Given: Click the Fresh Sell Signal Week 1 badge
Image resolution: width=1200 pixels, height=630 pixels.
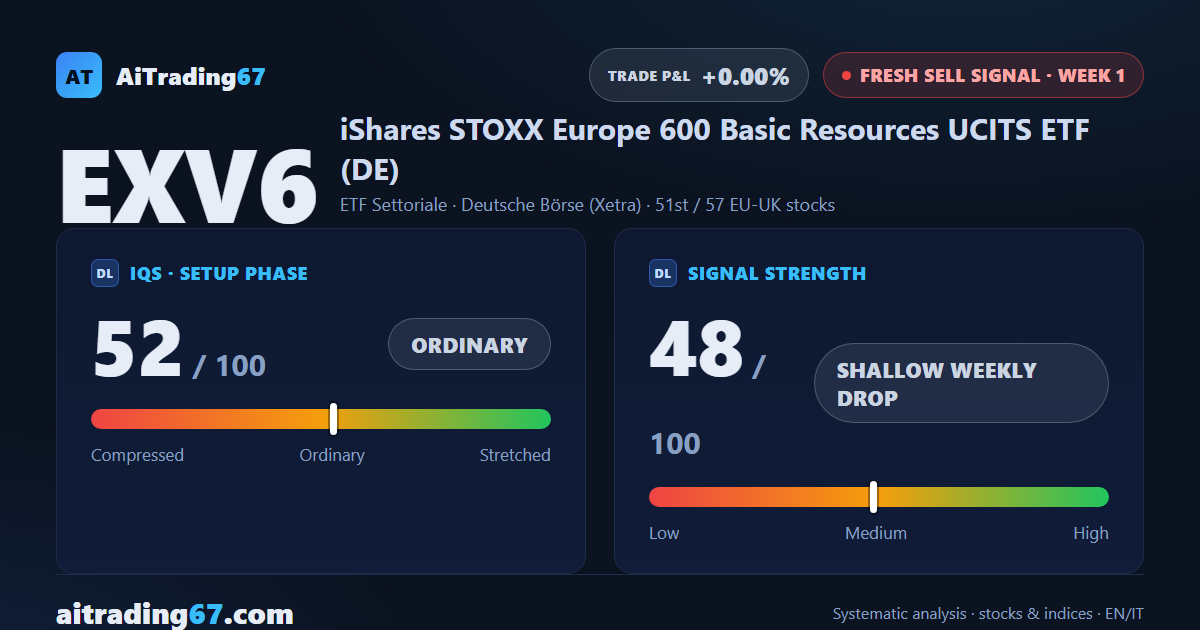Looking at the screenshot, I should [983, 75].
